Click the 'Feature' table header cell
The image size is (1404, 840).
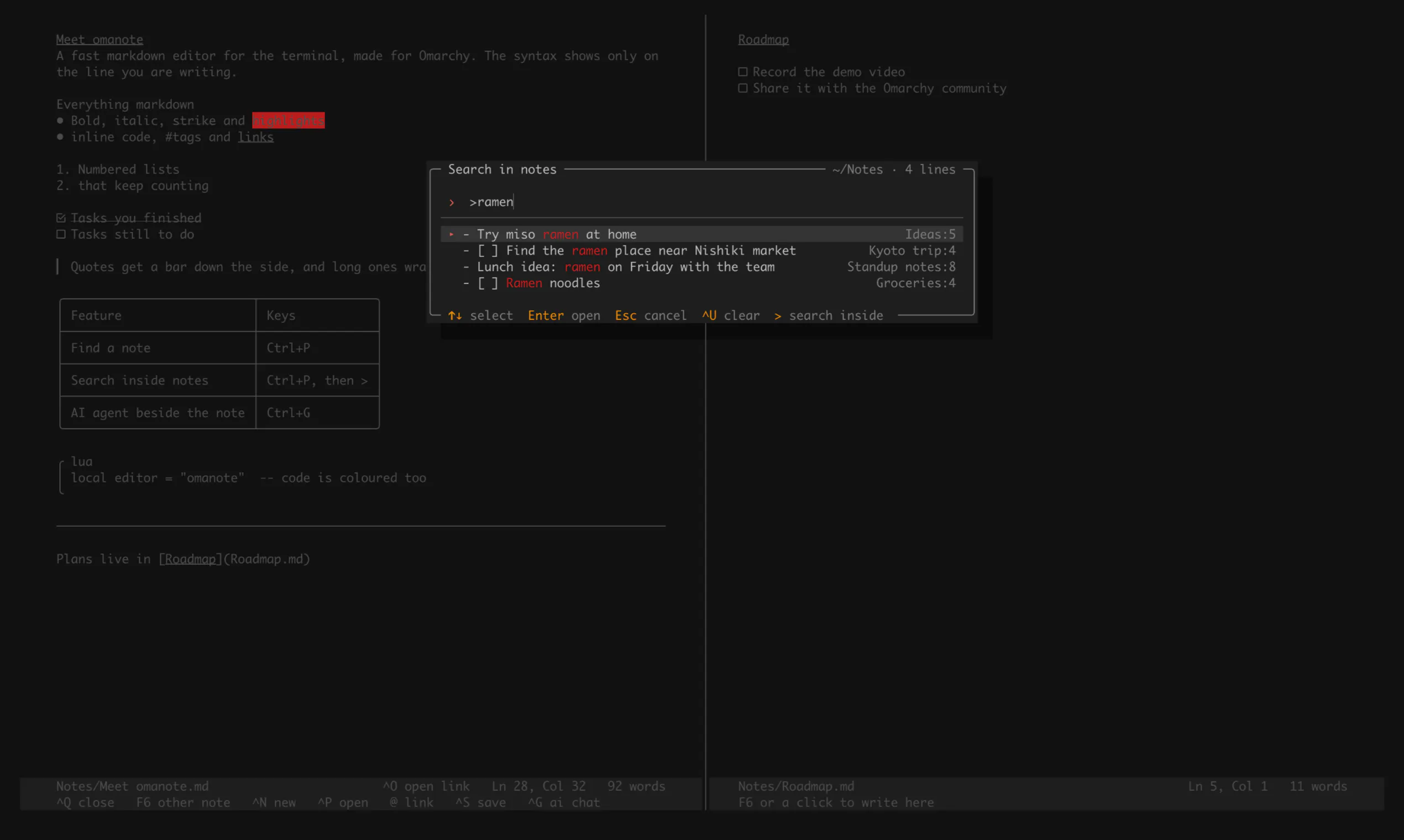tap(158, 316)
